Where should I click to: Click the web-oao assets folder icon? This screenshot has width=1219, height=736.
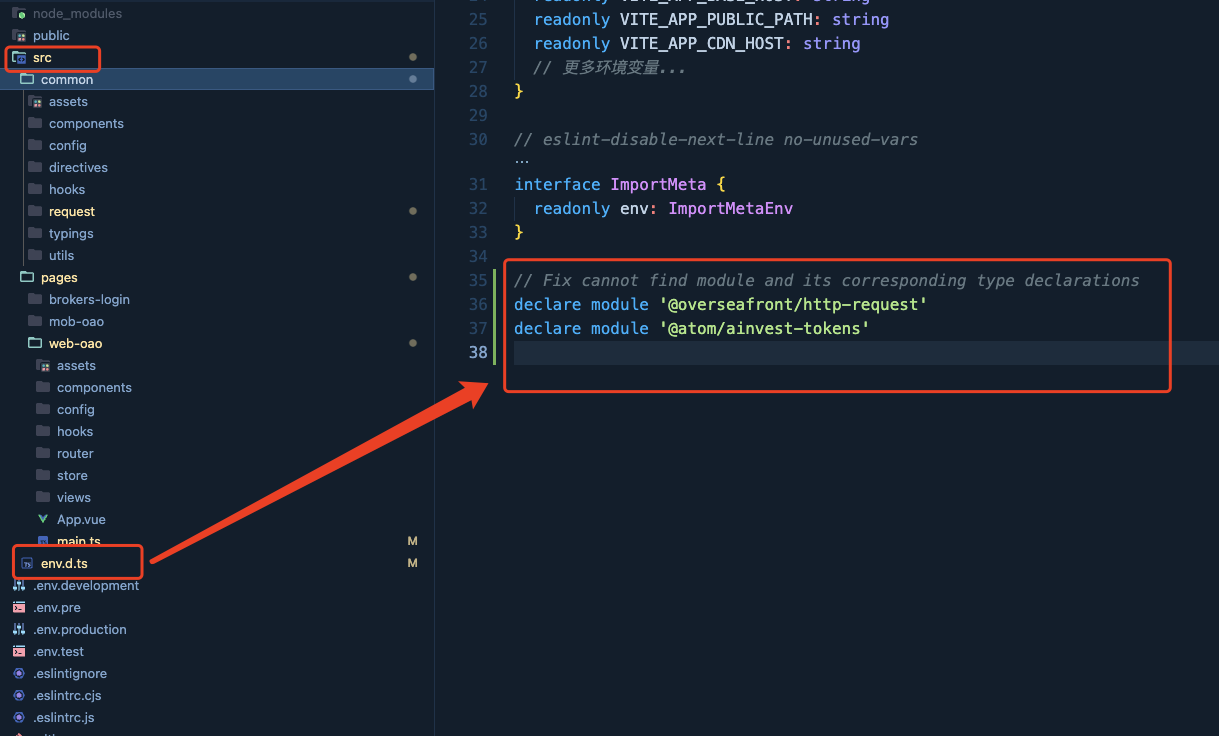pos(43,365)
